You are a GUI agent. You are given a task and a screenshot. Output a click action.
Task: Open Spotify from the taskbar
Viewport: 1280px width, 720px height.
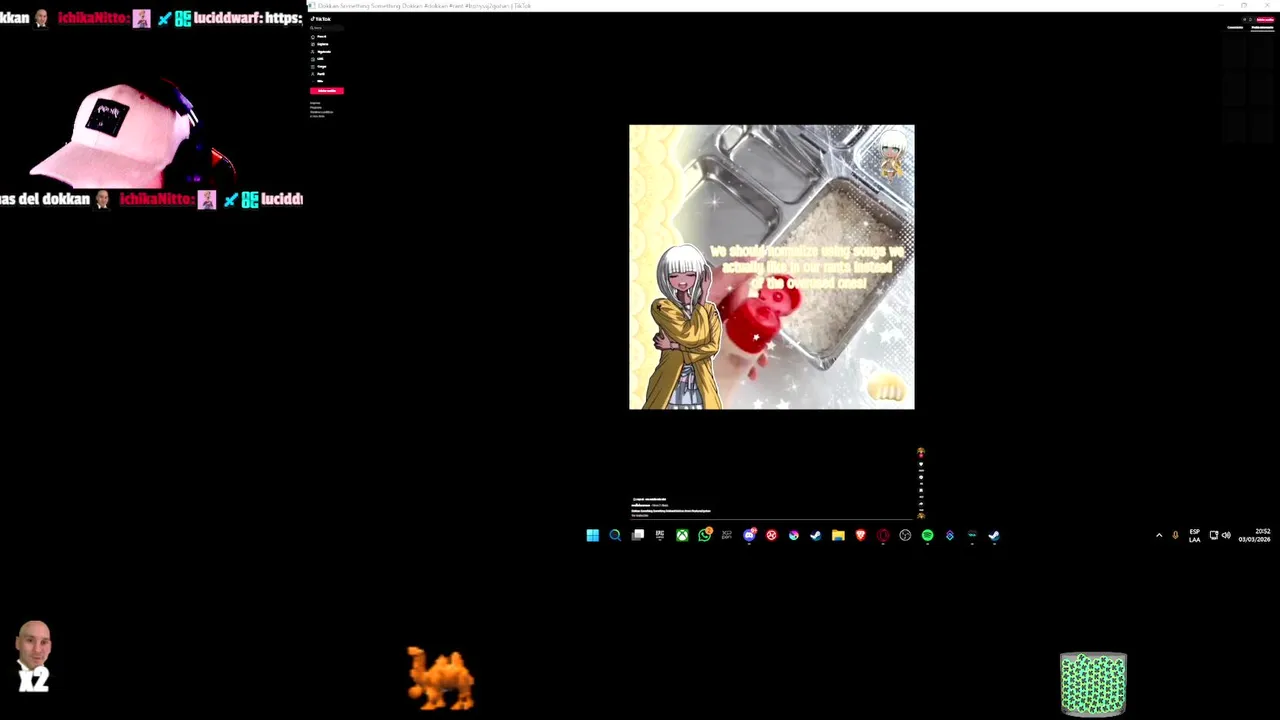click(x=927, y=536)
